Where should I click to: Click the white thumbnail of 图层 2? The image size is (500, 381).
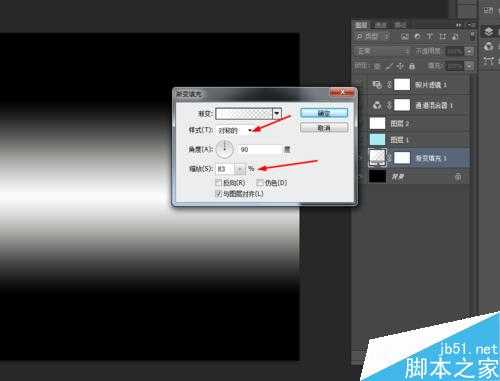(377, 123)
